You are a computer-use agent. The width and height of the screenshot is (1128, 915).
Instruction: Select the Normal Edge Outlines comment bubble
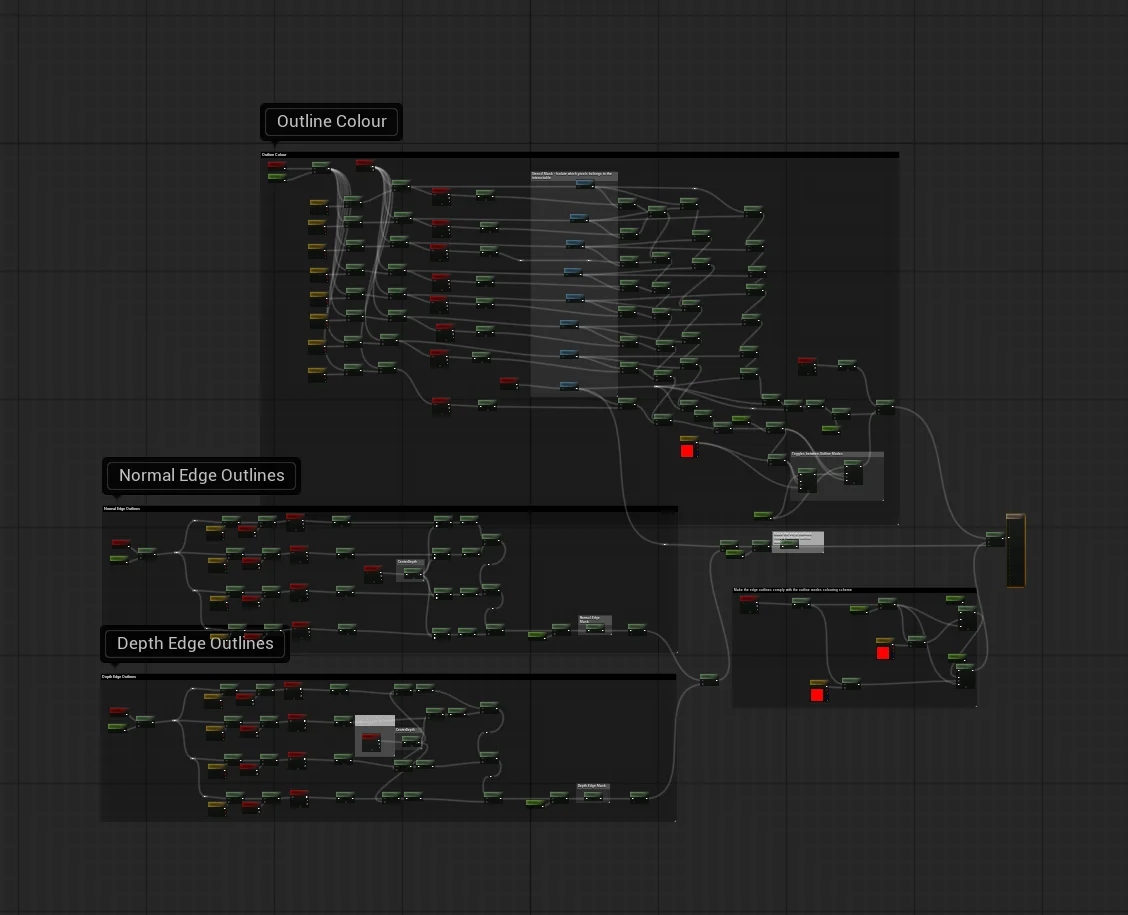pos(201,475)
